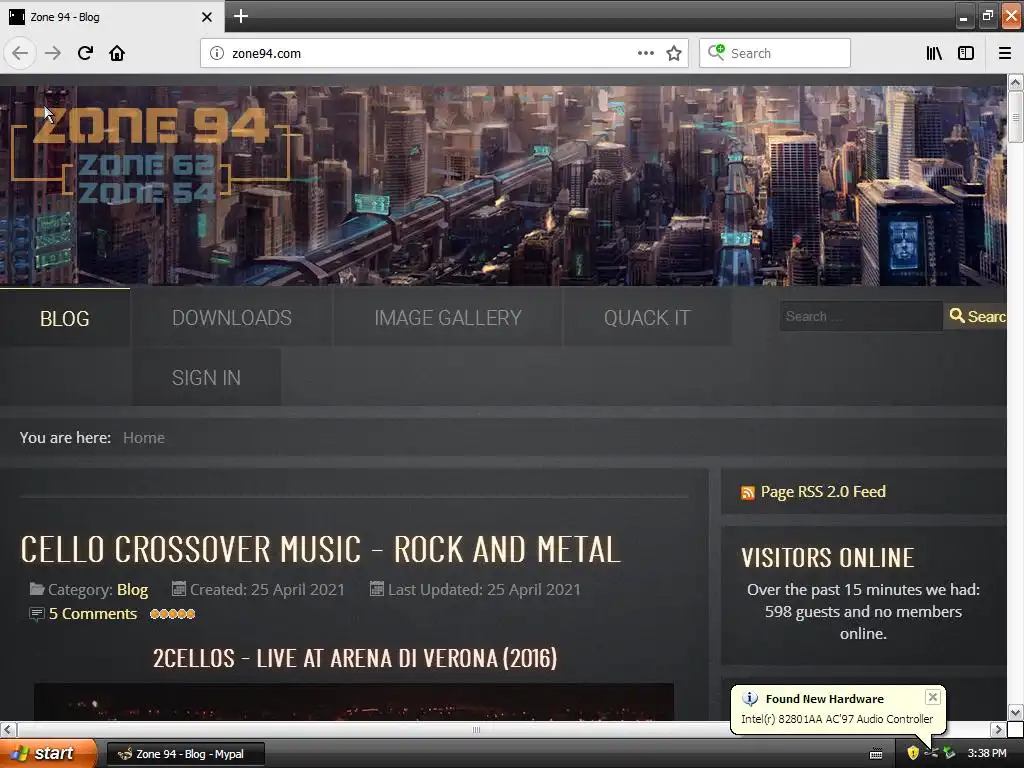The image size is (1024, 768).
Task: Close the Found New Hardware balloon
Action: (x=933, y=697)
